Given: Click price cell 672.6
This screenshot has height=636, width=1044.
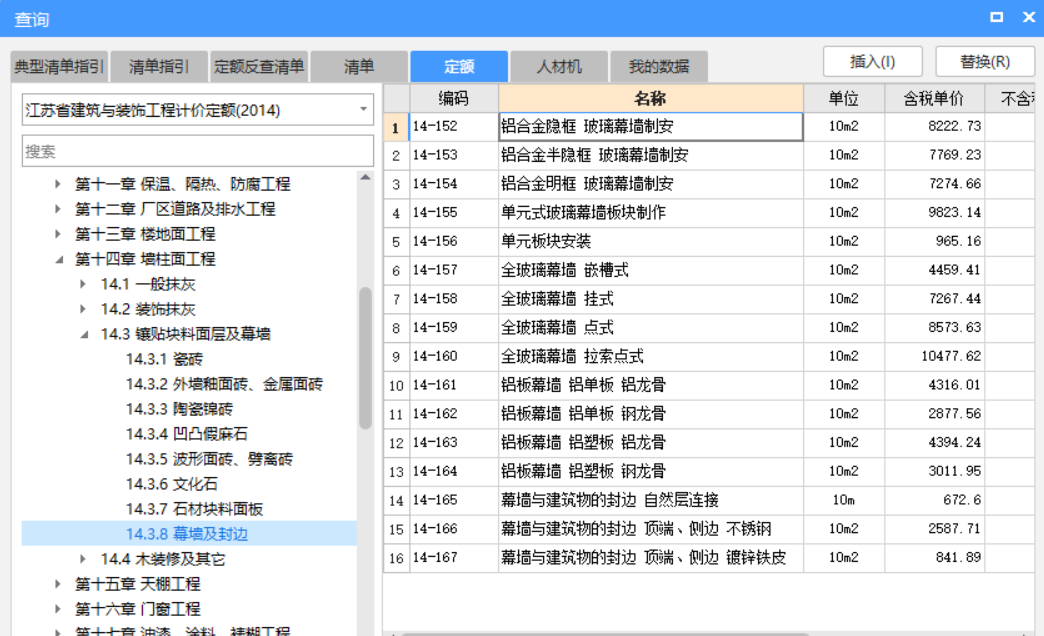Looking at the screenshot, I should [x=934, y=500].
